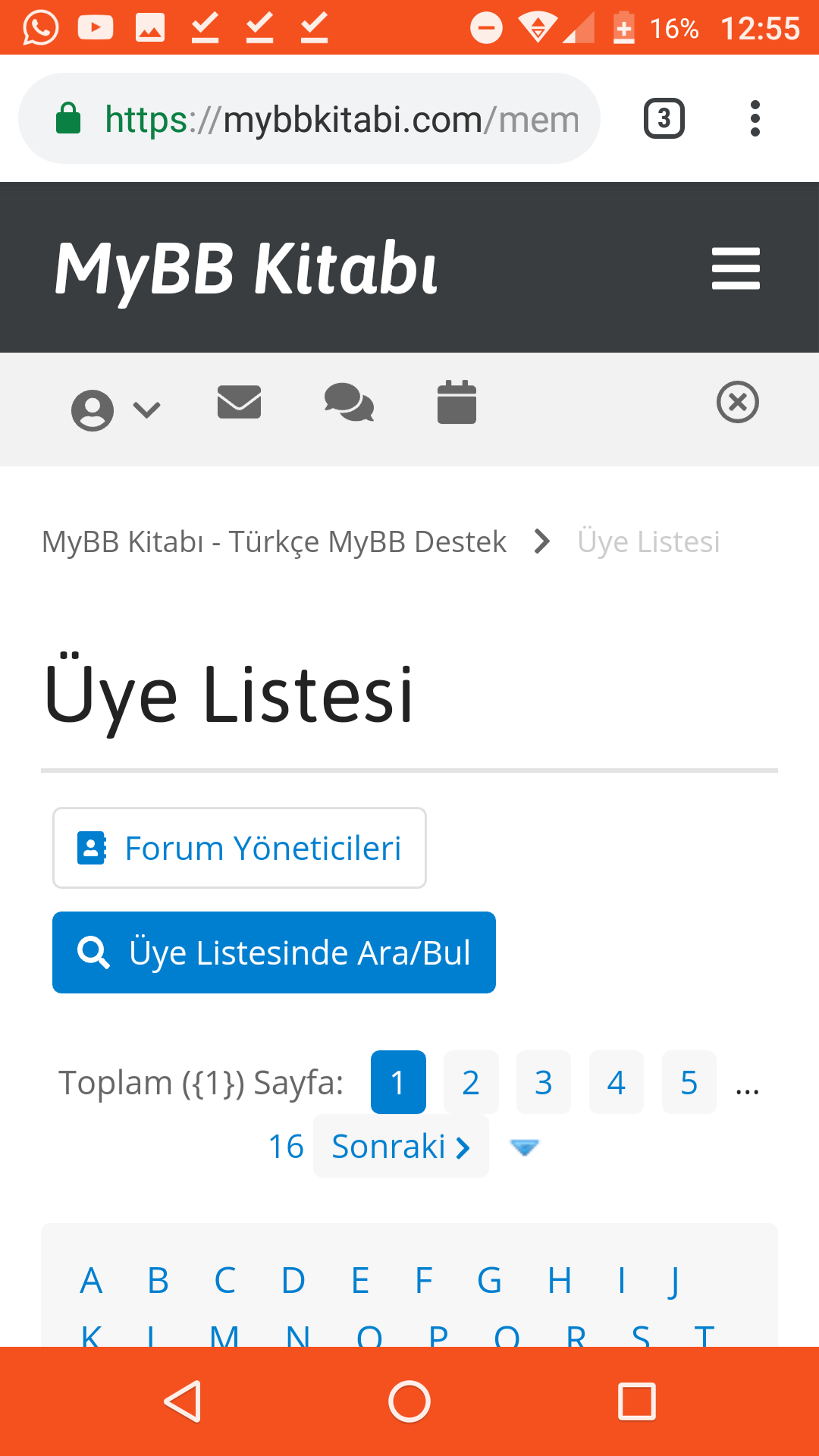819x1456 pixels.
Task: Click Üye Listesinde Ara/Bul search button
Action: pos(274,952)
